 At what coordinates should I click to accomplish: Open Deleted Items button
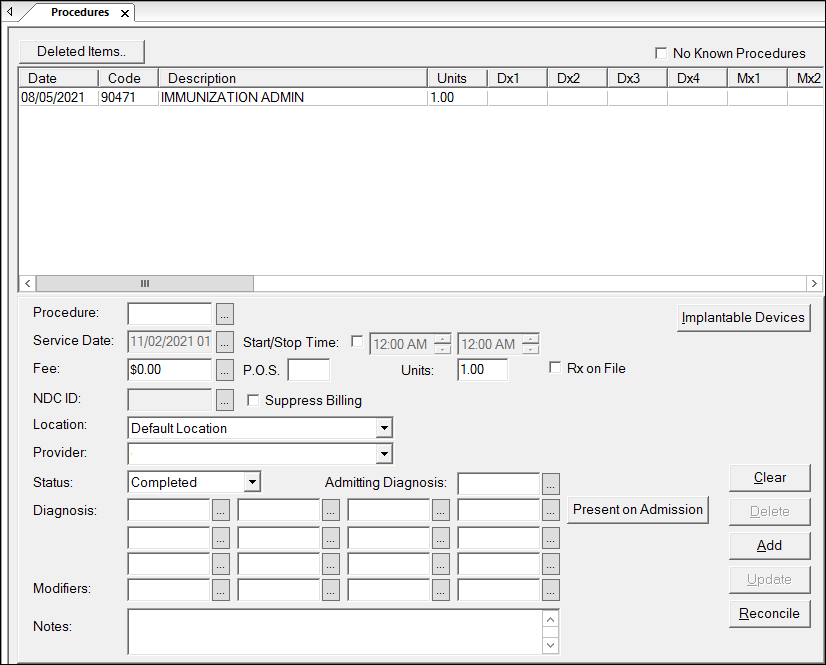pyautogui.click(x=82, y=52)
